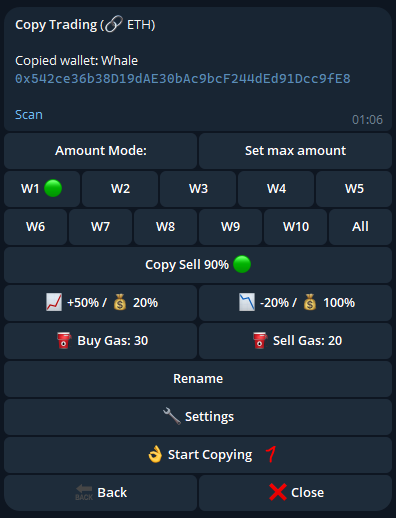This screenshot has width=396, height=518.
Task: Click the +50% / 20% take profit button
Action: 100,303
